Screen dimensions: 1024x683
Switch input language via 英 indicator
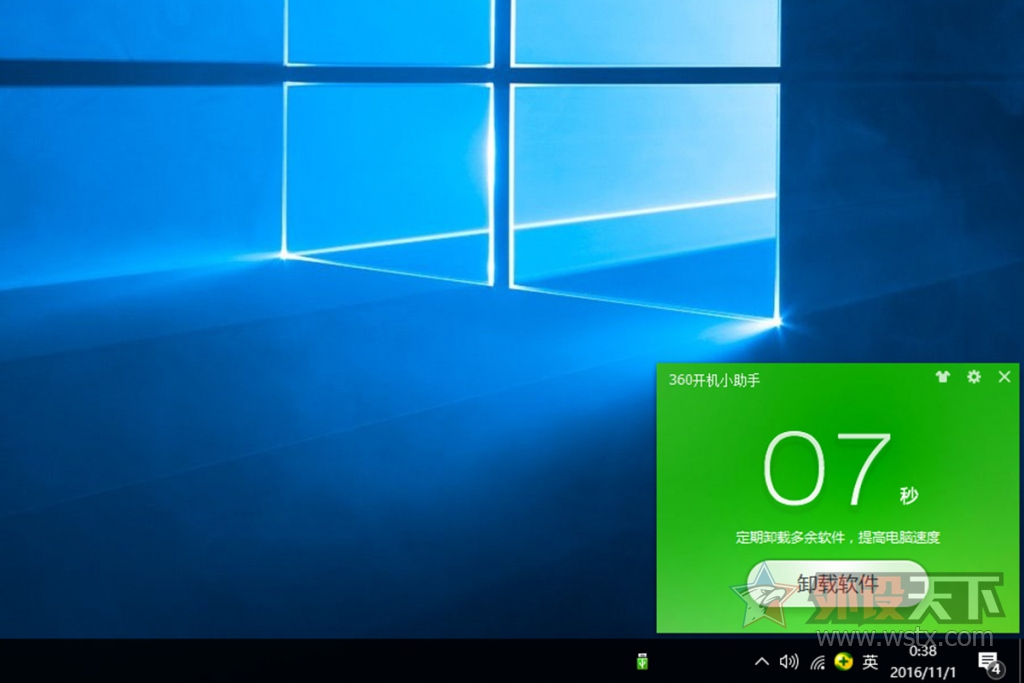(870, 662)
